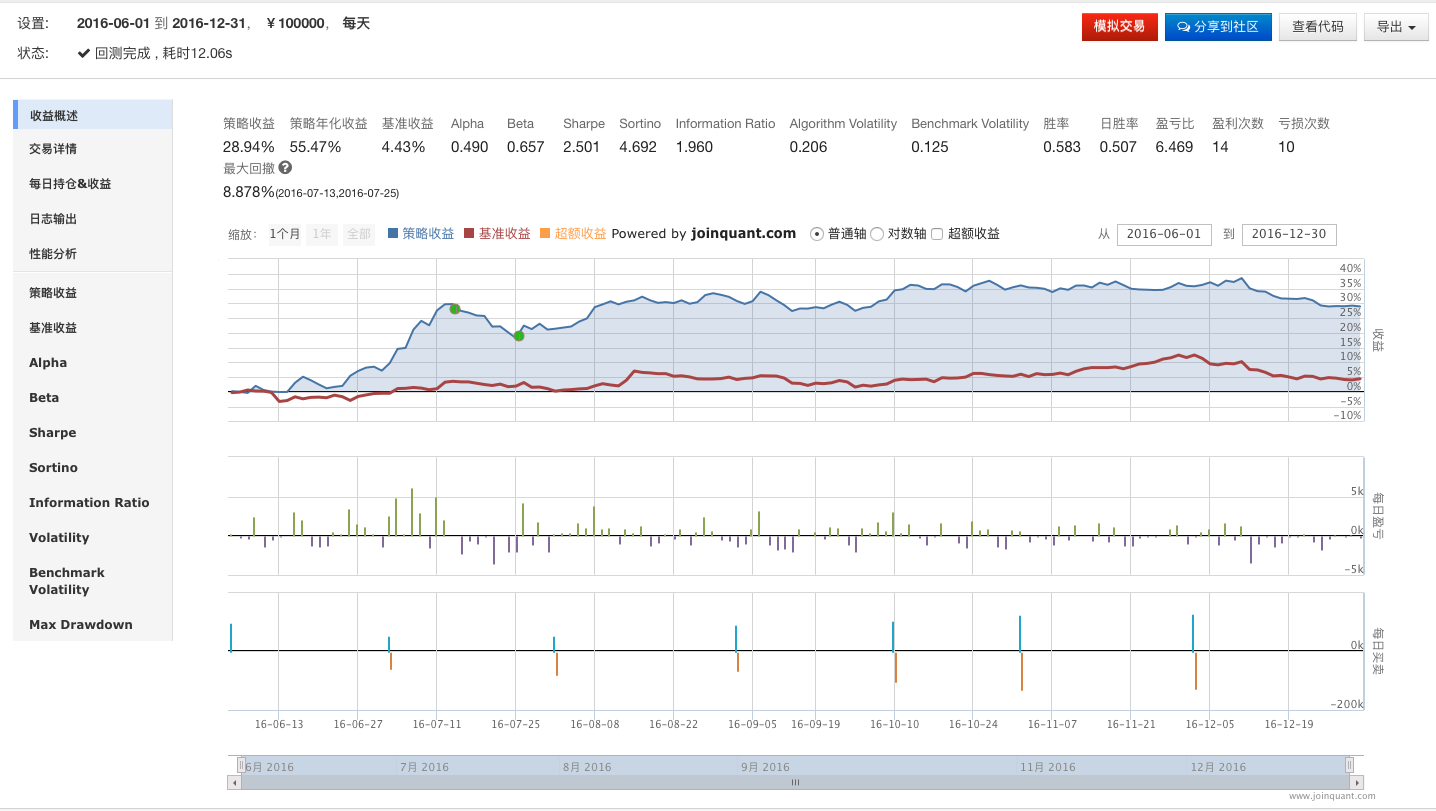Click green drawdown start marker on chart

pos(455,309)
